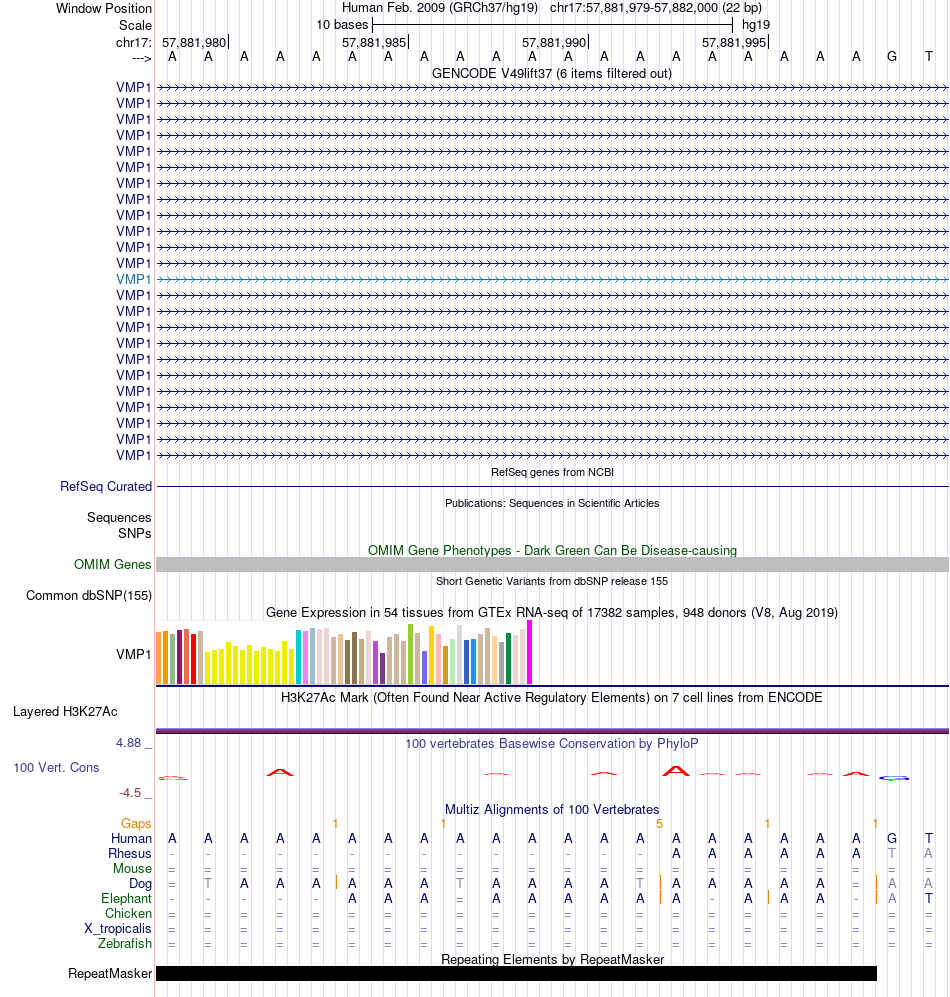The height and width of the screenshot is (997, 950).
Task: Select the Mouse alignment row label
Action: 132,869
